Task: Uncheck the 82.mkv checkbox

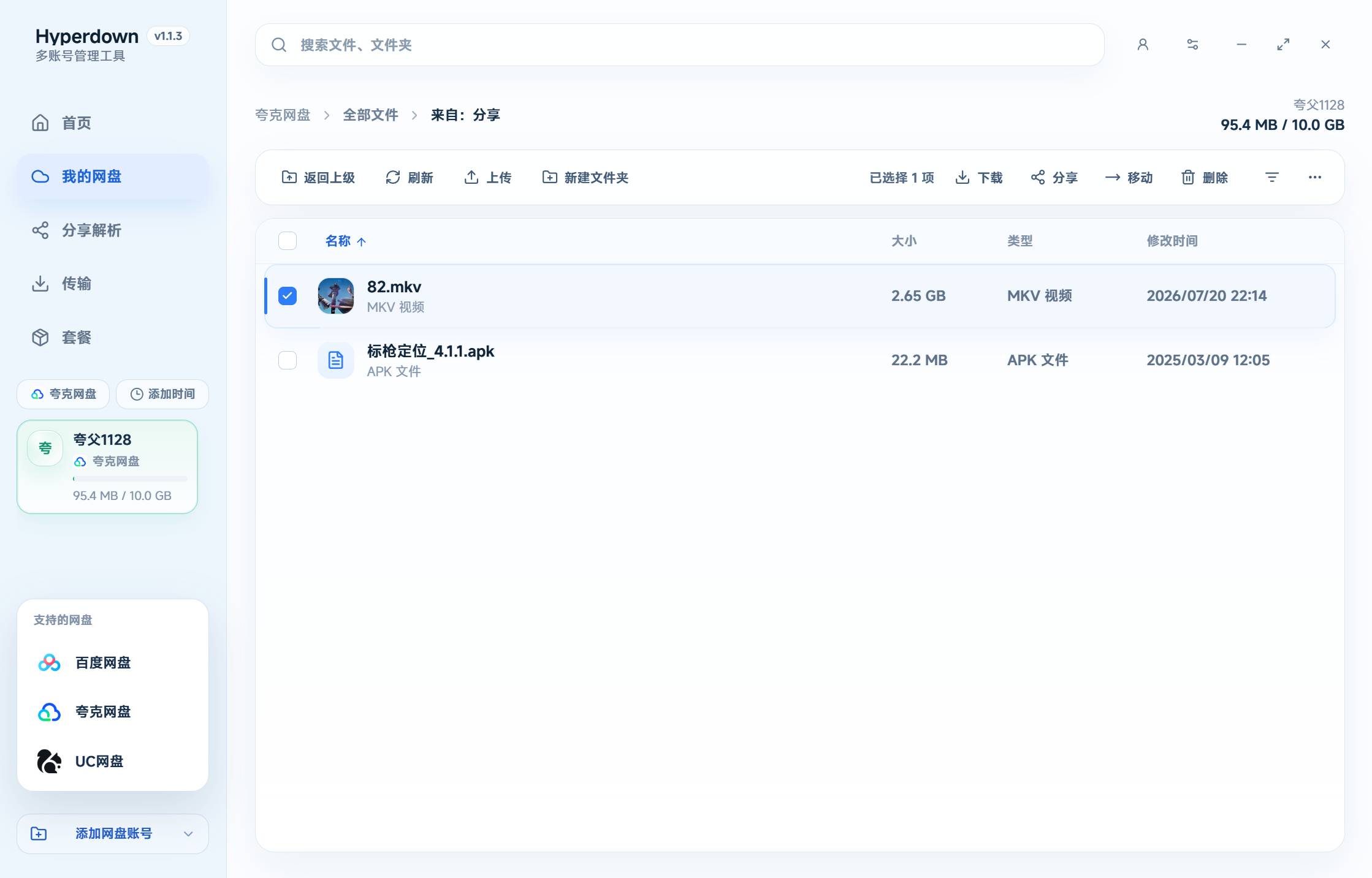Action: (x=288, y=296)
